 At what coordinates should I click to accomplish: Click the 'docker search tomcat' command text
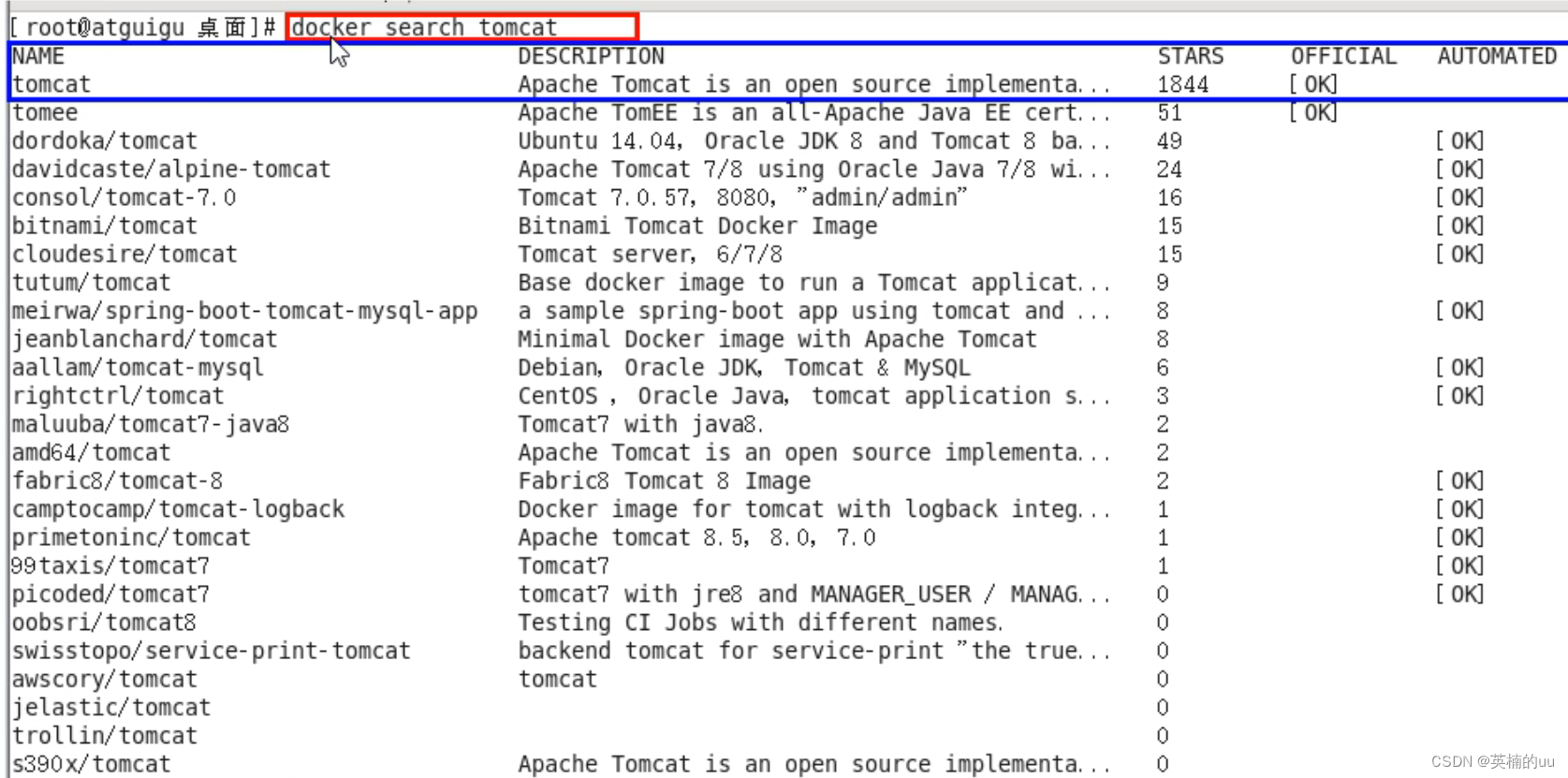424,27
